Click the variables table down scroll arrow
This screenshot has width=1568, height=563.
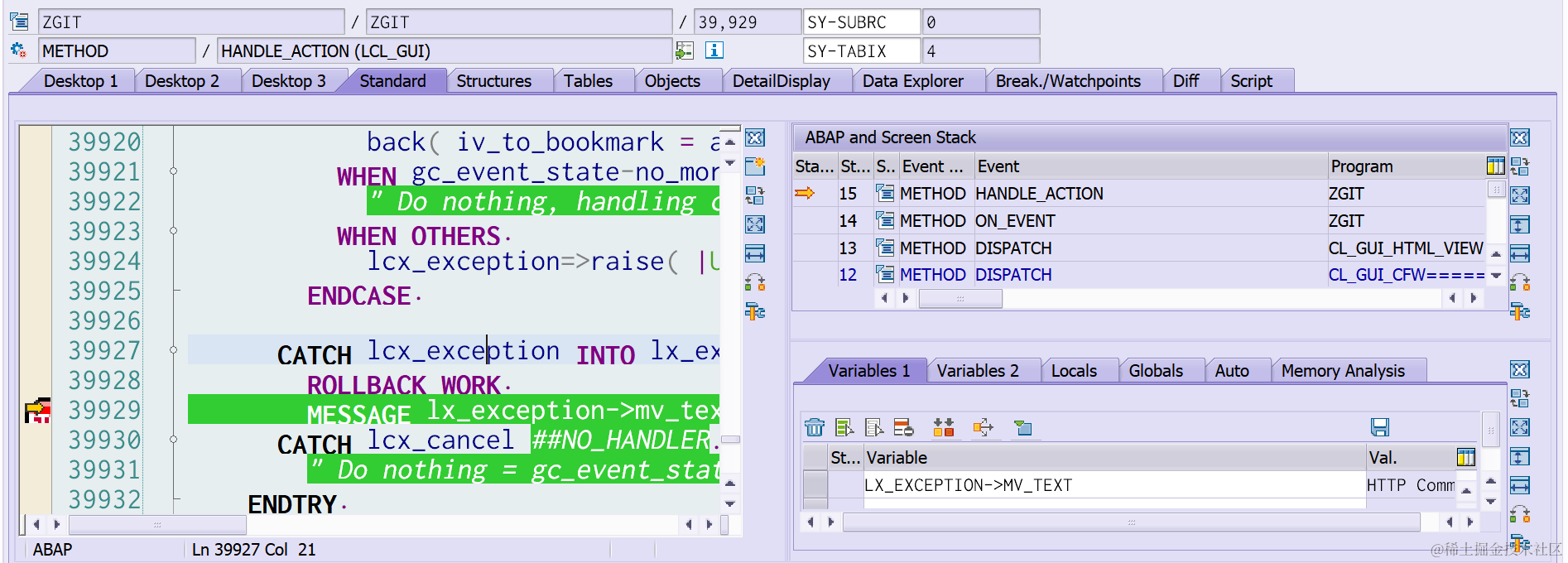pos(1491,502)
